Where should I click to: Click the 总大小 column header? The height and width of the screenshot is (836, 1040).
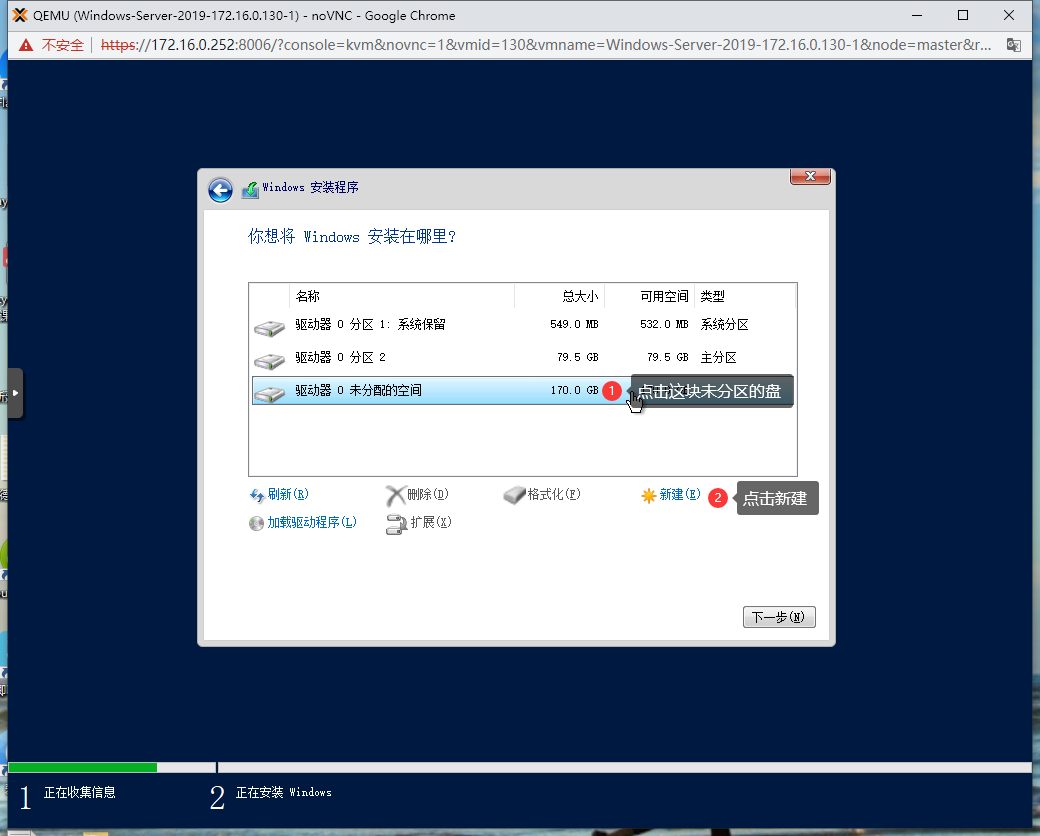click(x=559, y=296)
